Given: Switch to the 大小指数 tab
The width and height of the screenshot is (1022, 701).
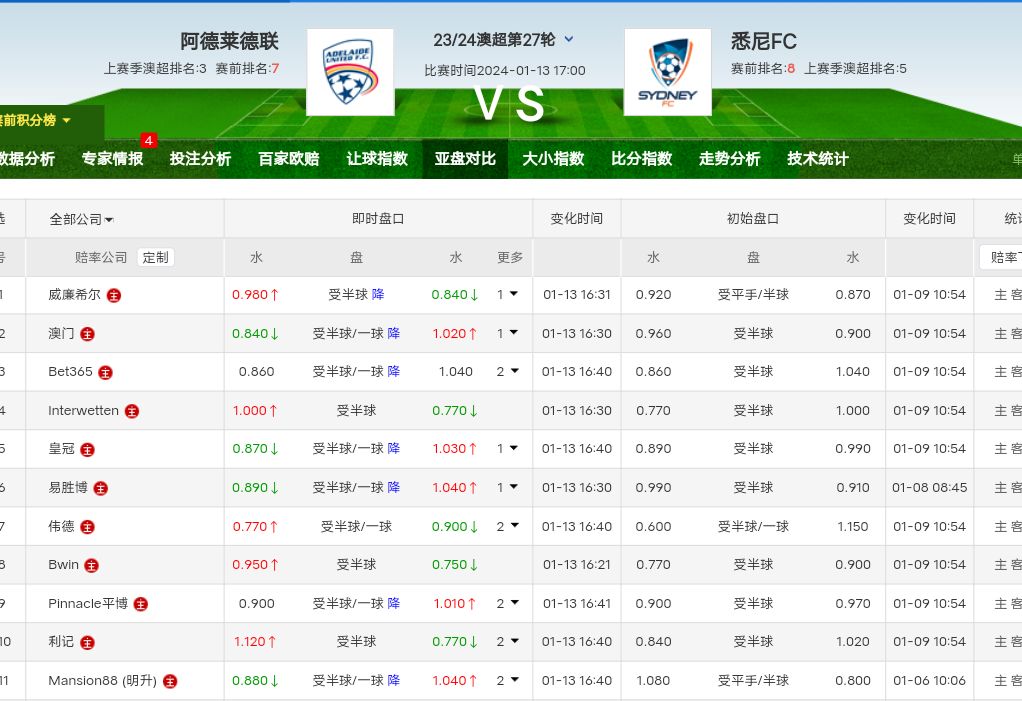Looking at the screenshot, I should [553, 159].
